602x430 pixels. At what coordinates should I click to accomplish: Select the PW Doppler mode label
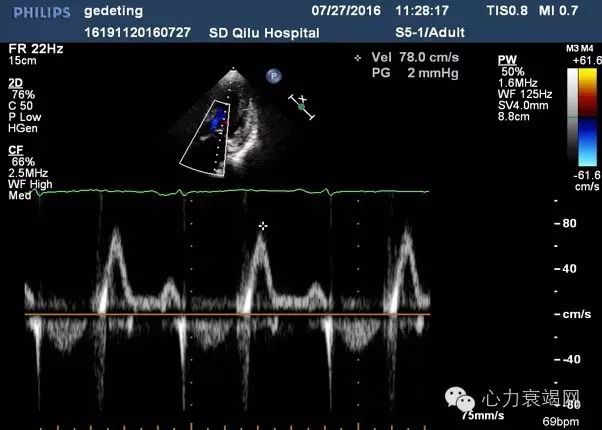pyautogui.click(x=507, y=62)
